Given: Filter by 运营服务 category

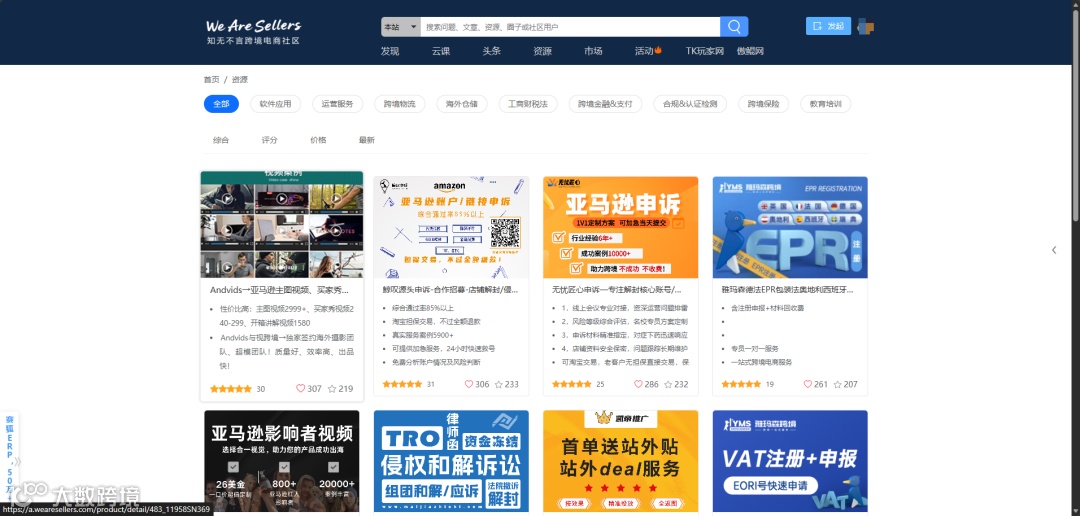Looking at the screenshot, I should (x=338, y=104).
